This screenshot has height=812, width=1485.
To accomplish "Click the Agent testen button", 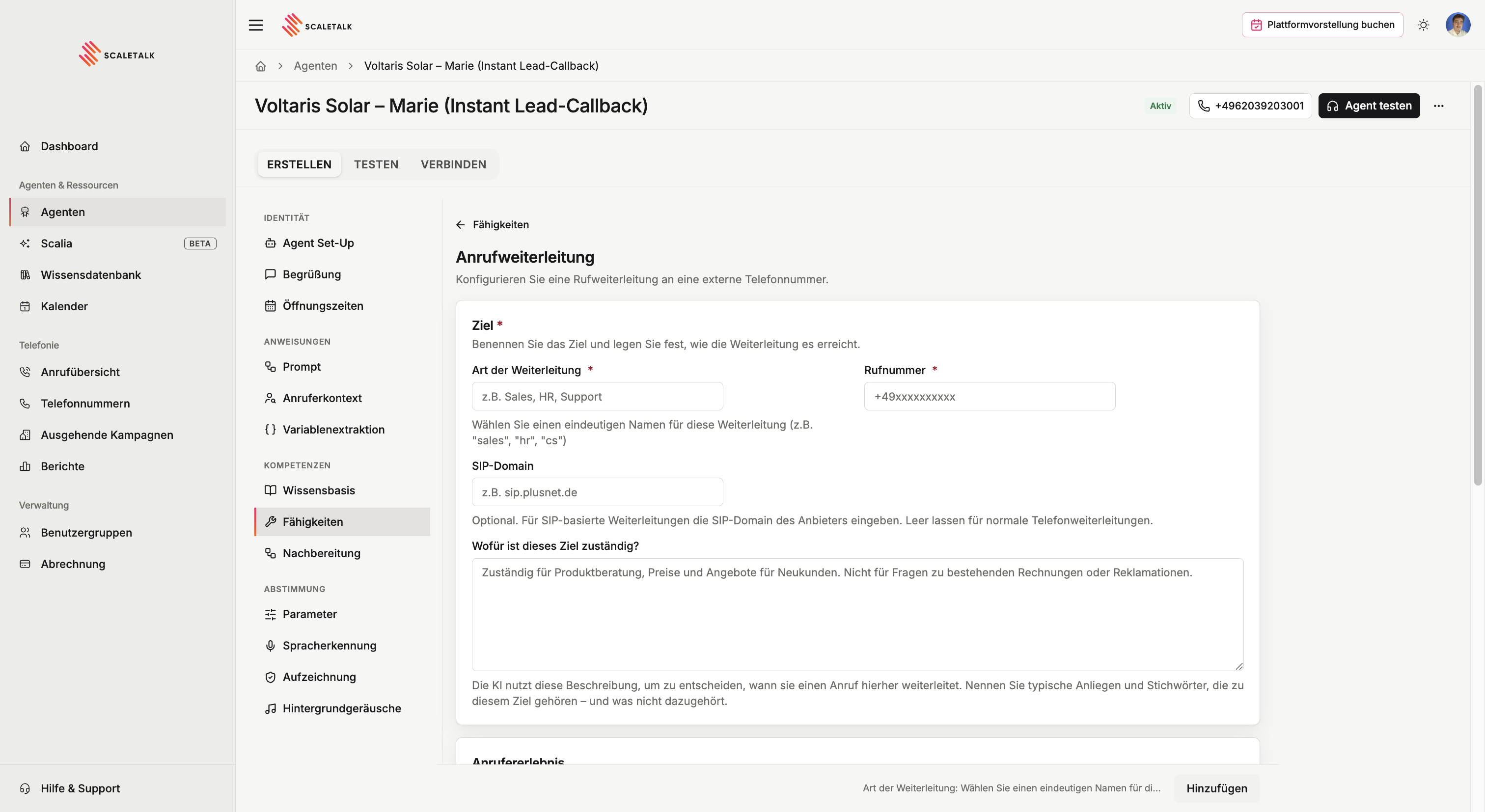I will (x=1369, y=106).
